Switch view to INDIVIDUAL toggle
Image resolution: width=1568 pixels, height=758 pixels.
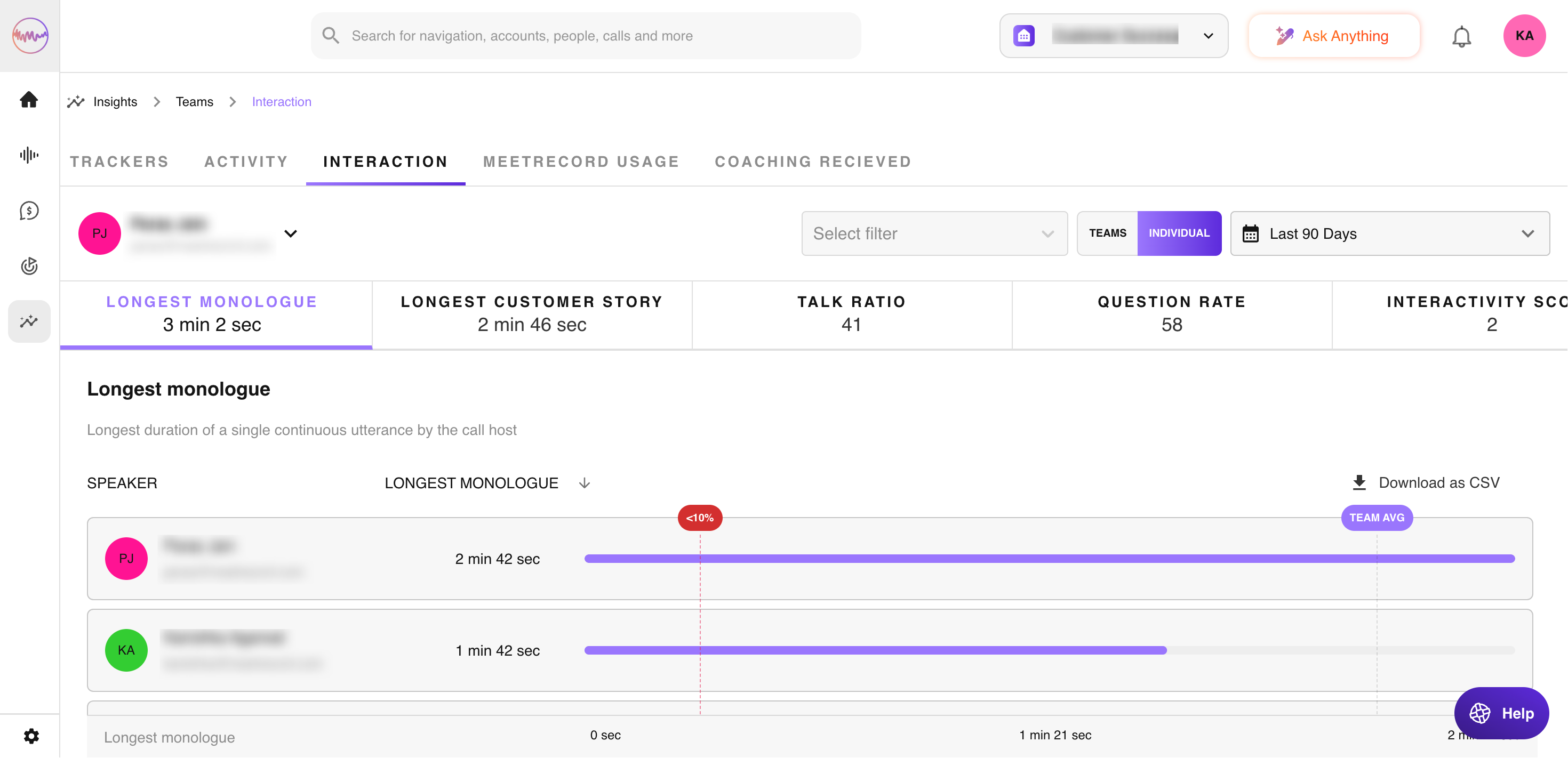coord(1179,233)
